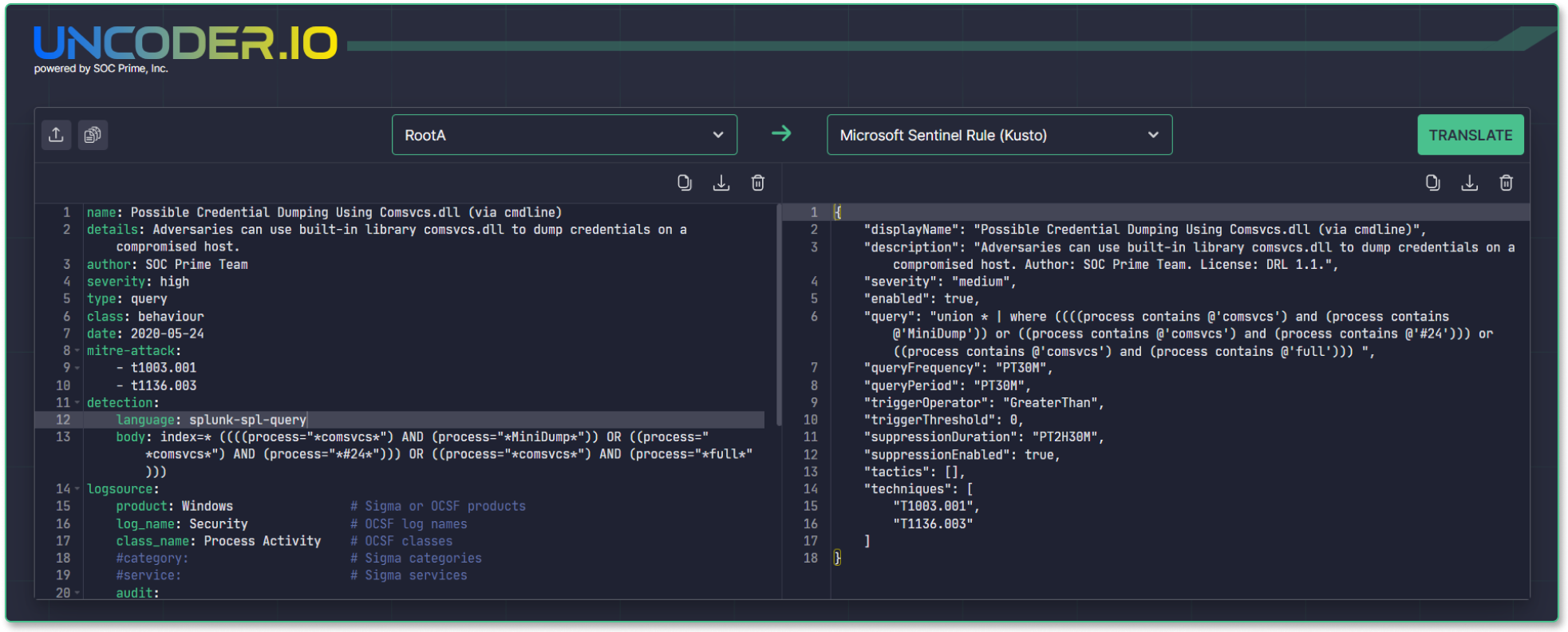Click the '"severity": "medium"' output line
The width and height of the screenshot is (1568, 632).
click(940, 282)
